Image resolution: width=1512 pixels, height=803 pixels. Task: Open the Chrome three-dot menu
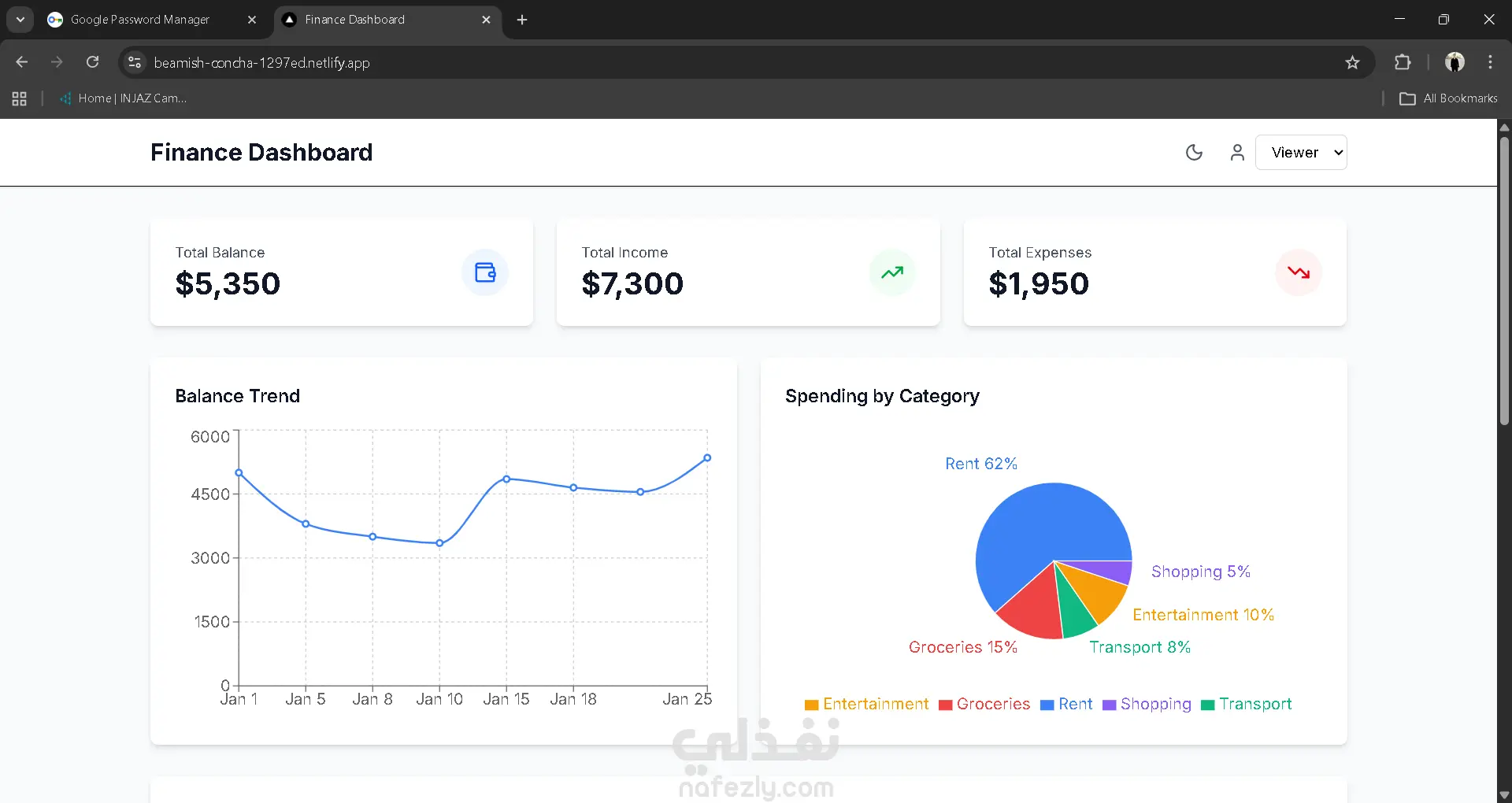tap(1490, 62)
